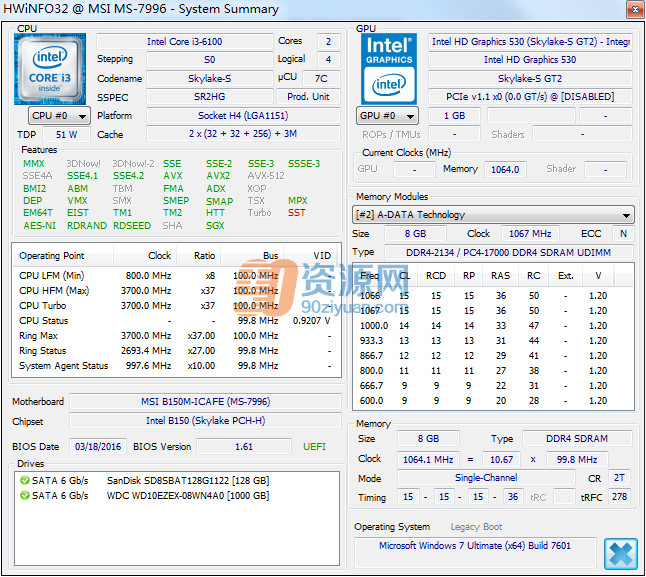
Task: Click the Single-Channel mode field
Action: 486,478
